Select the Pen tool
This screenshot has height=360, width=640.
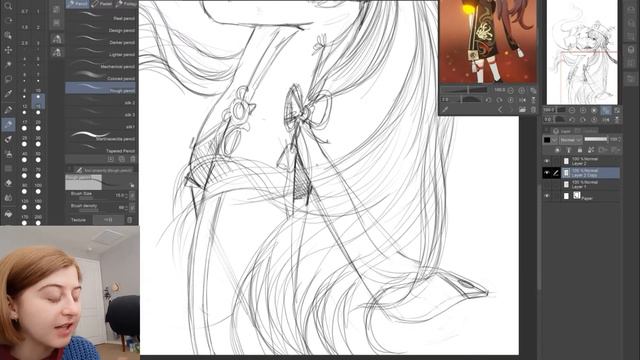[8, 109]
